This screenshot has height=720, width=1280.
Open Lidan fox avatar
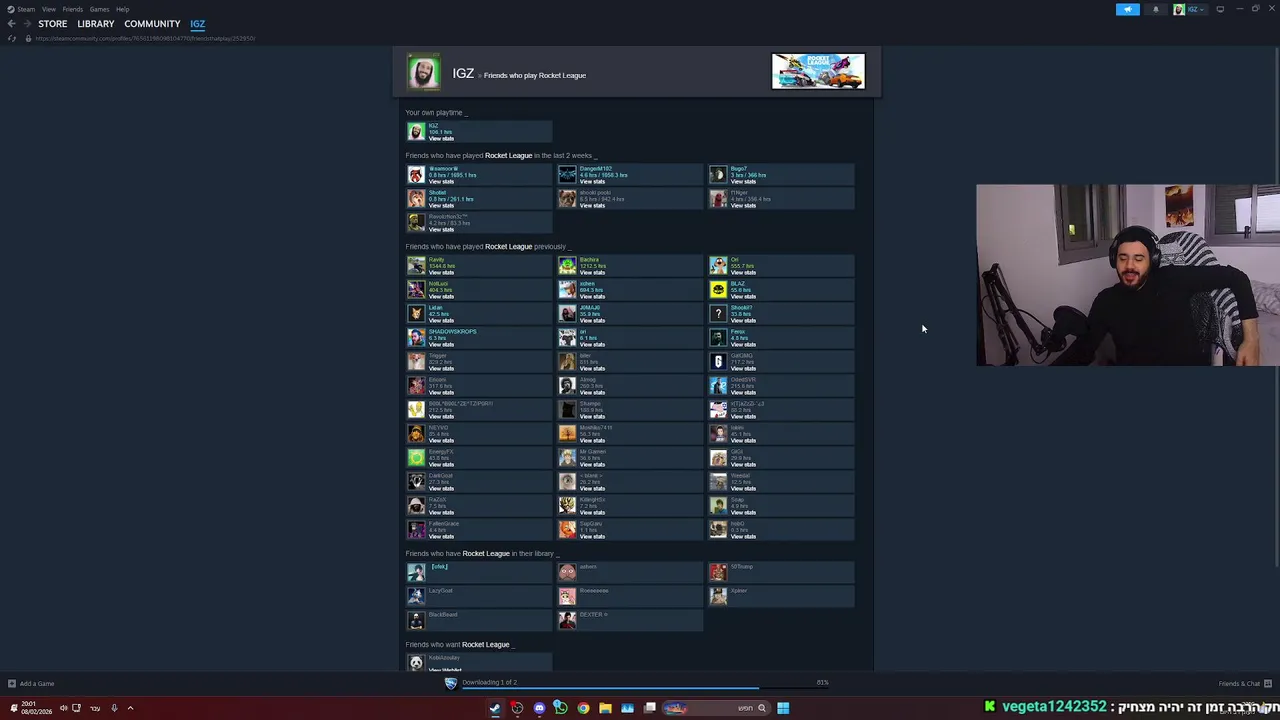[416, 314]
